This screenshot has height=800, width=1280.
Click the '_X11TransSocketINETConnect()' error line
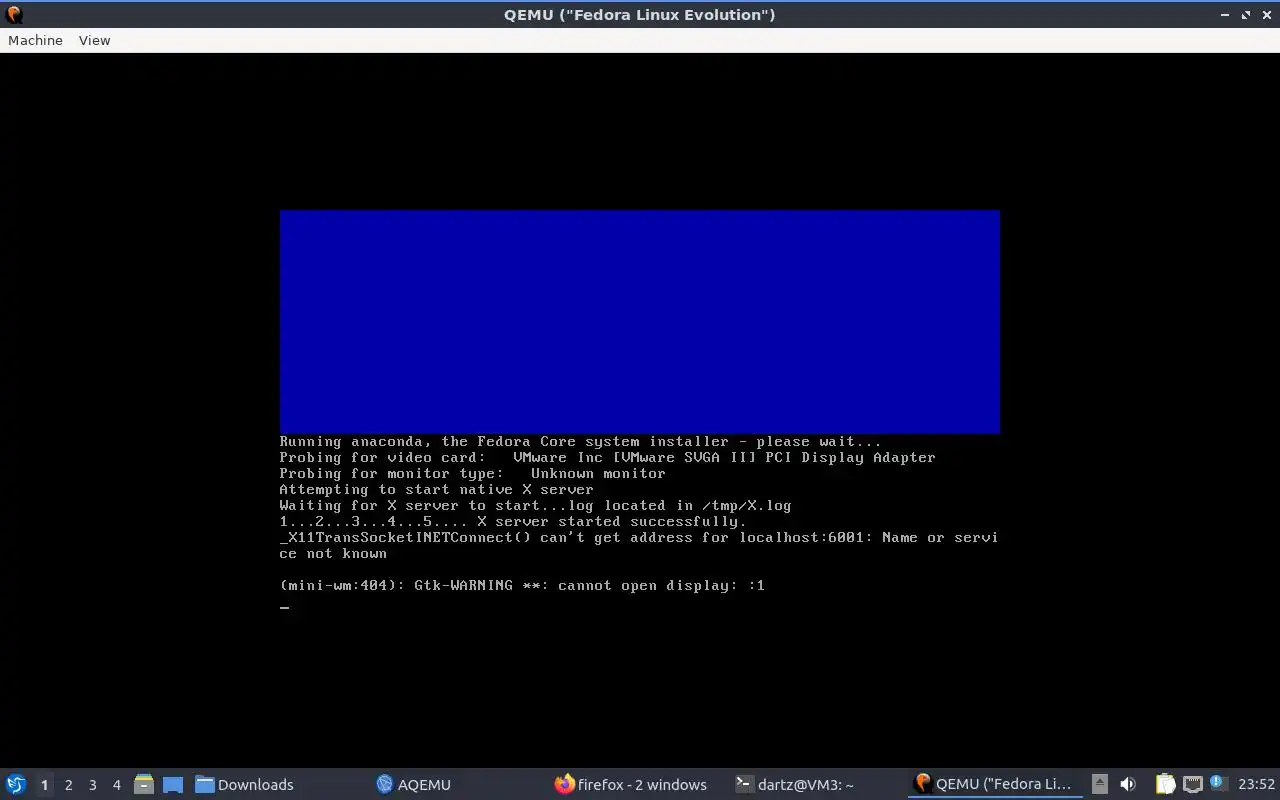[x=638, y=545]
